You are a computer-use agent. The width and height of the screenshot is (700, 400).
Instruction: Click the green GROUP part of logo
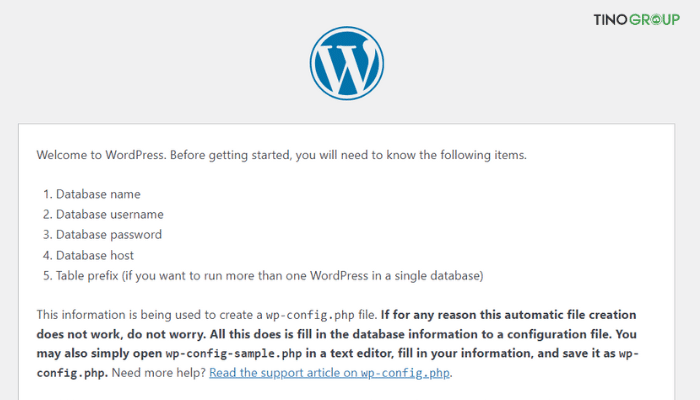(x=654, y=20)
